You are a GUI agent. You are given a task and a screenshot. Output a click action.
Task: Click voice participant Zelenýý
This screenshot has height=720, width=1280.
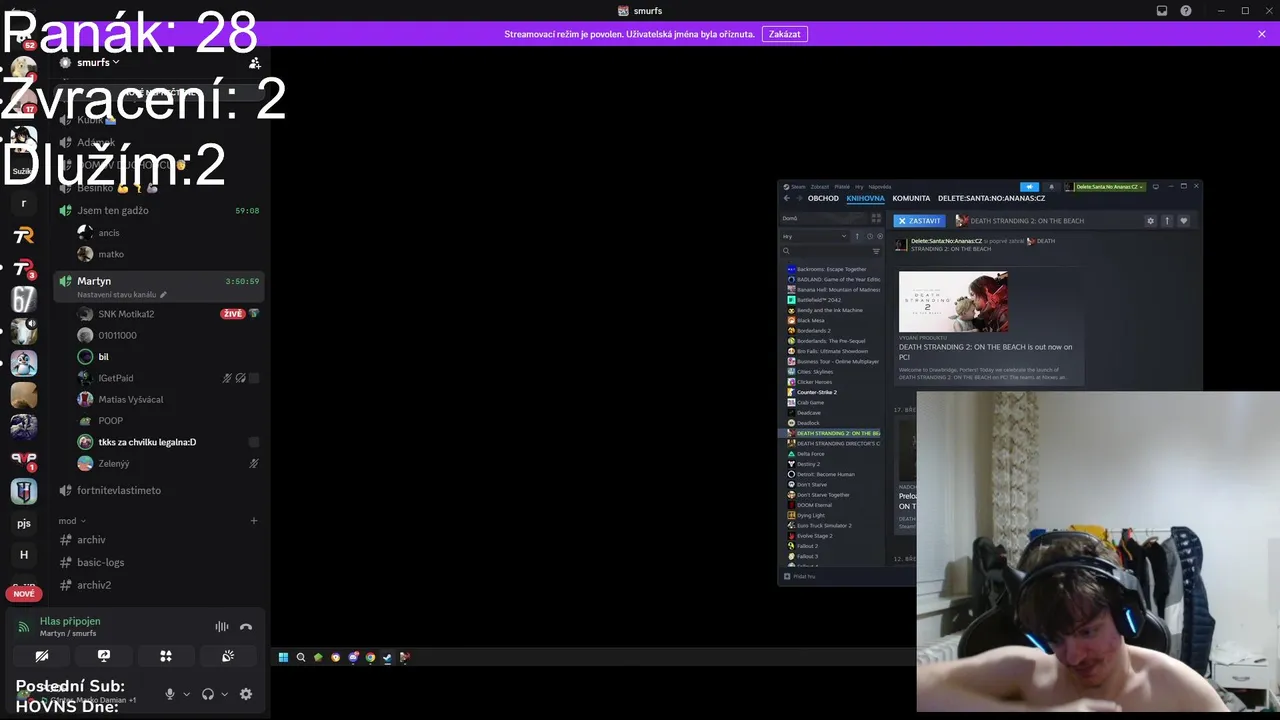coord(168,463)
